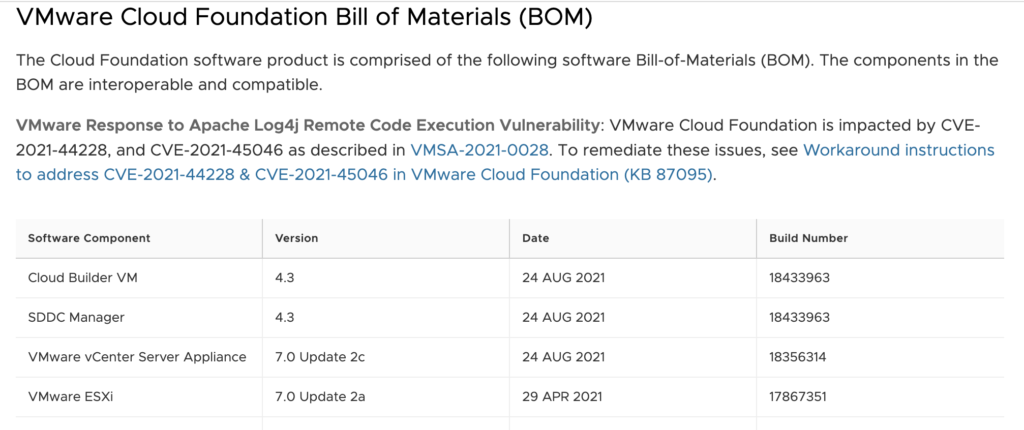Click the Cloud Builder VM date 24 AUG 2021

coord(564,278)
